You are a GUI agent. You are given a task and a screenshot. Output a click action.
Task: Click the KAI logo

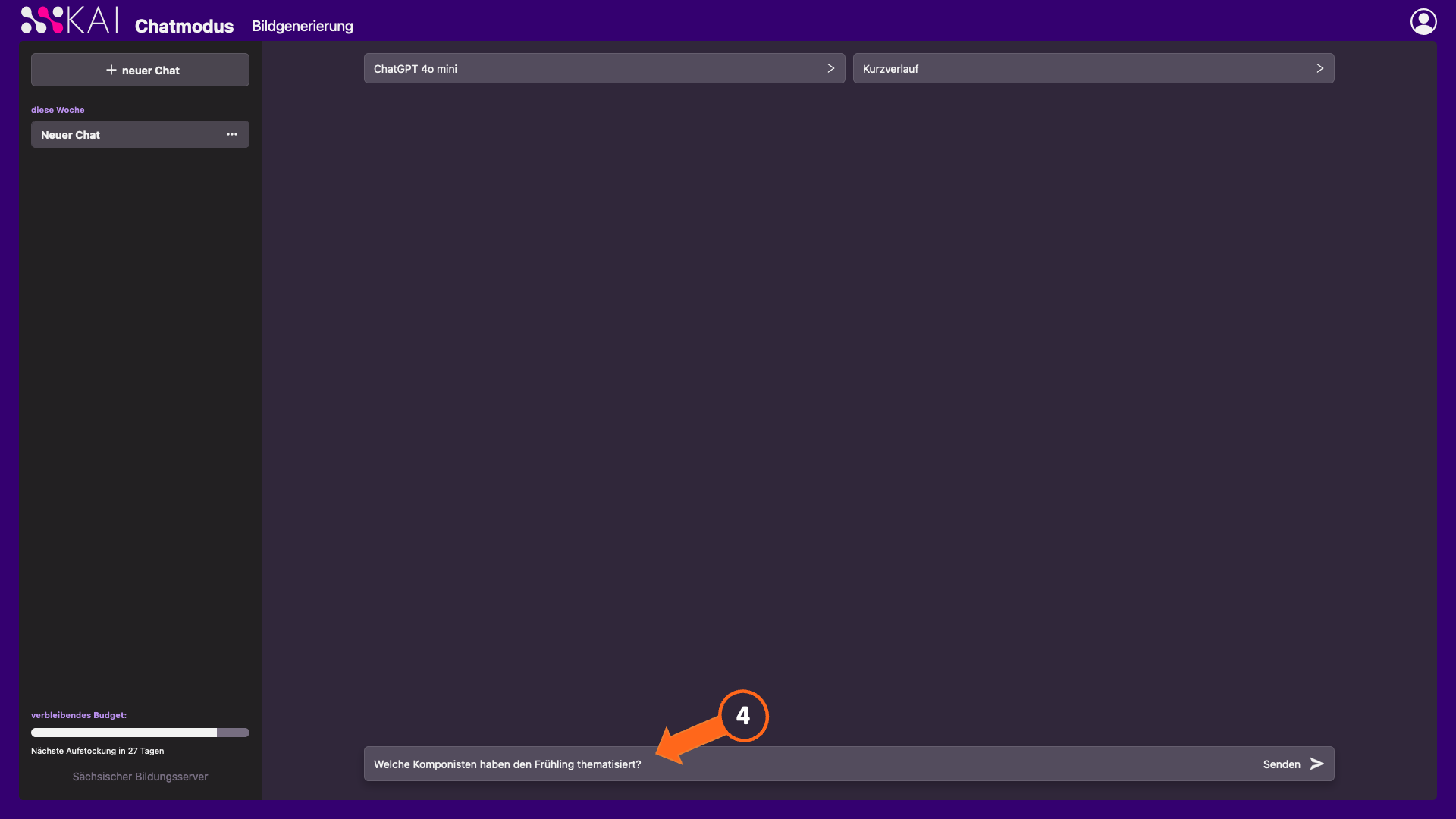click(x=69, y=20)
